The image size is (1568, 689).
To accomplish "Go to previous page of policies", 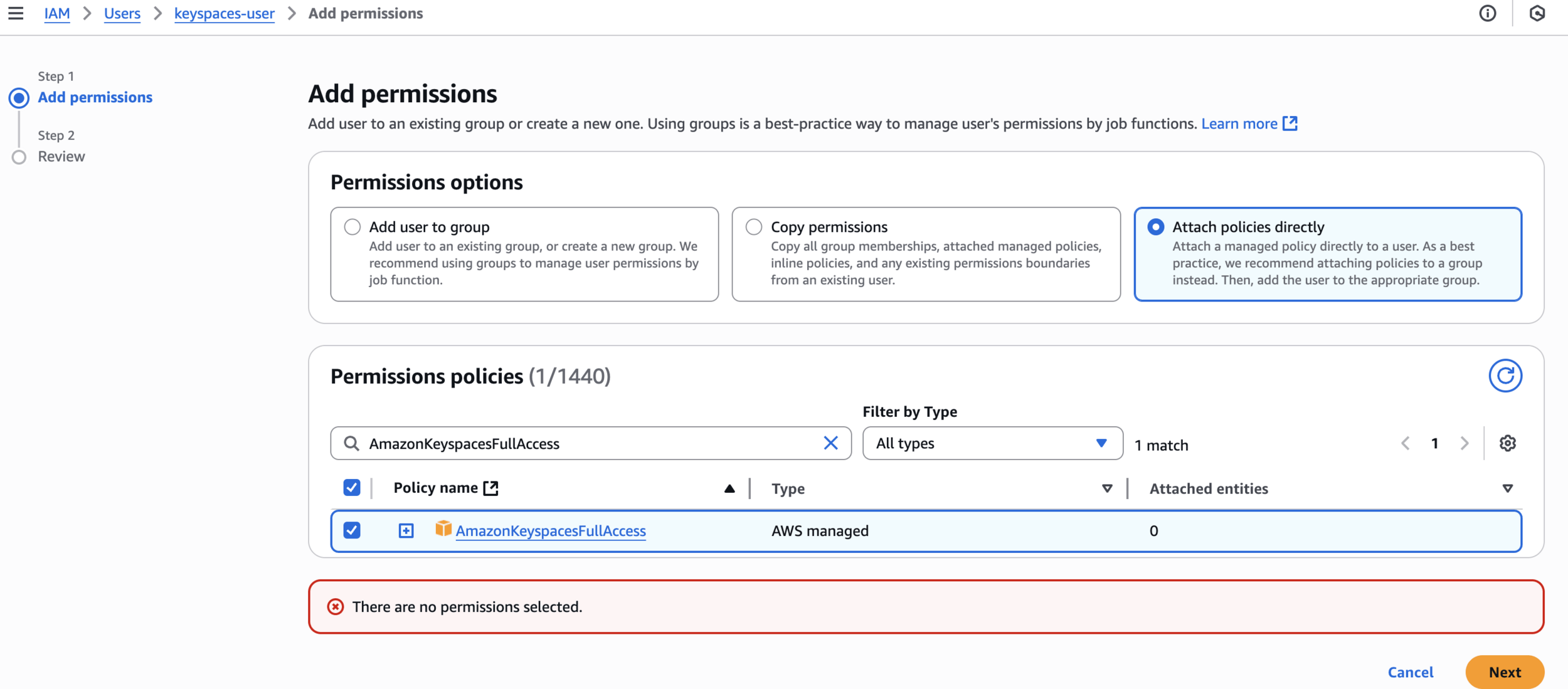I will [x=1406, y=443].
